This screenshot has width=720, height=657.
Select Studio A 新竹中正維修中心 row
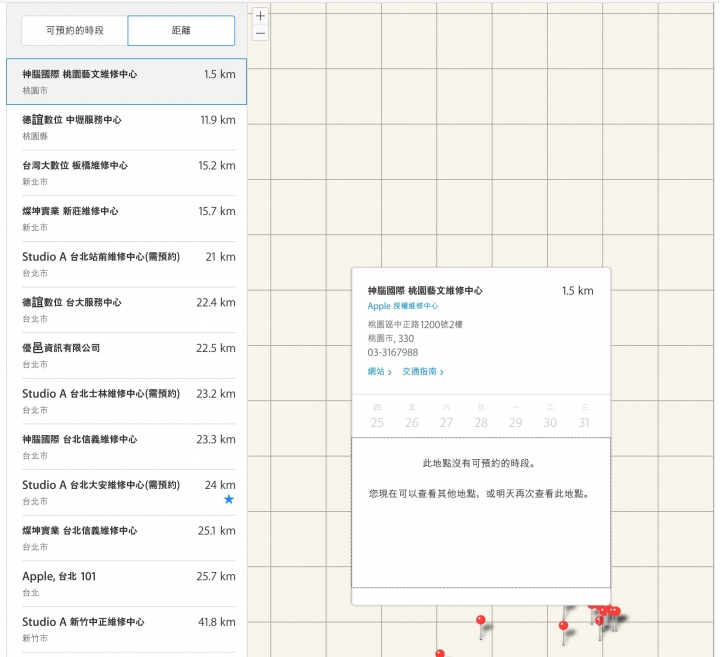pos(129,629)
